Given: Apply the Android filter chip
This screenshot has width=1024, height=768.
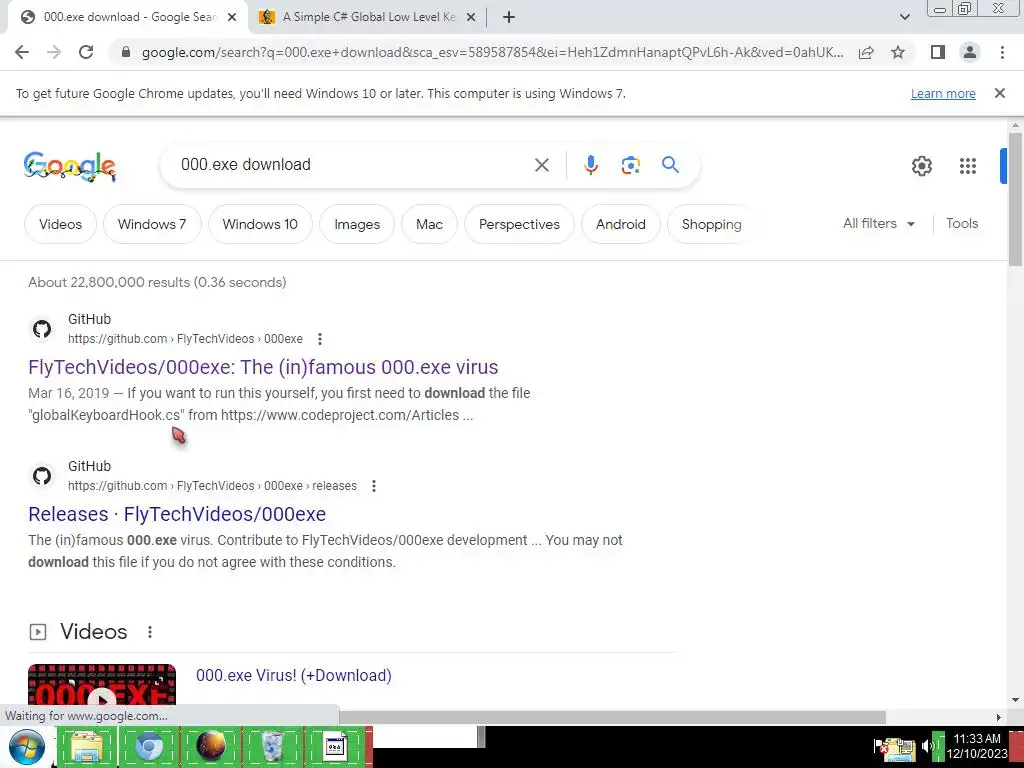Looking at the screenshot, I should 620,224.
